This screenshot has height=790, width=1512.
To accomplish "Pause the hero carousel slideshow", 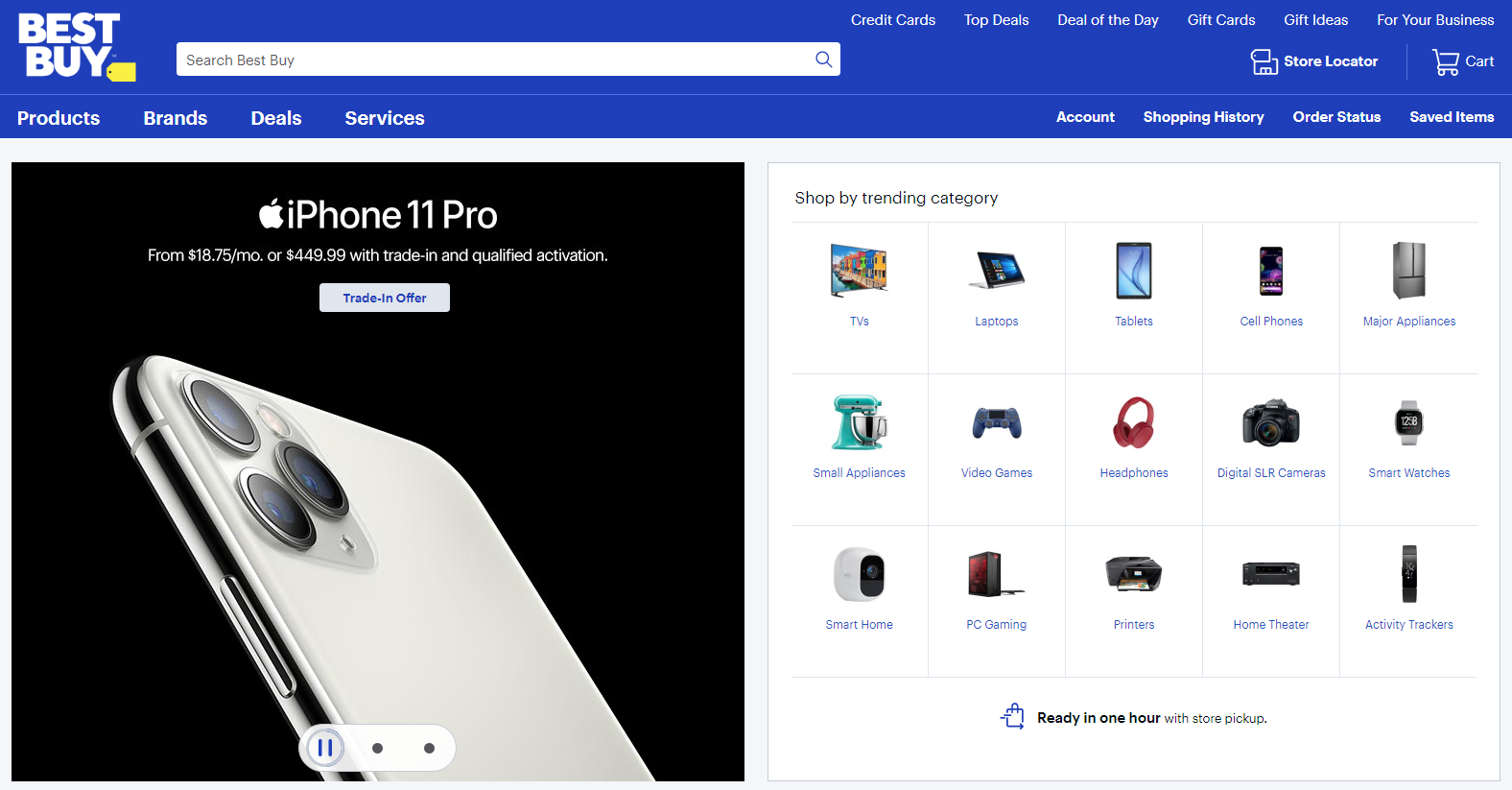I will click(x=325, y=748).
